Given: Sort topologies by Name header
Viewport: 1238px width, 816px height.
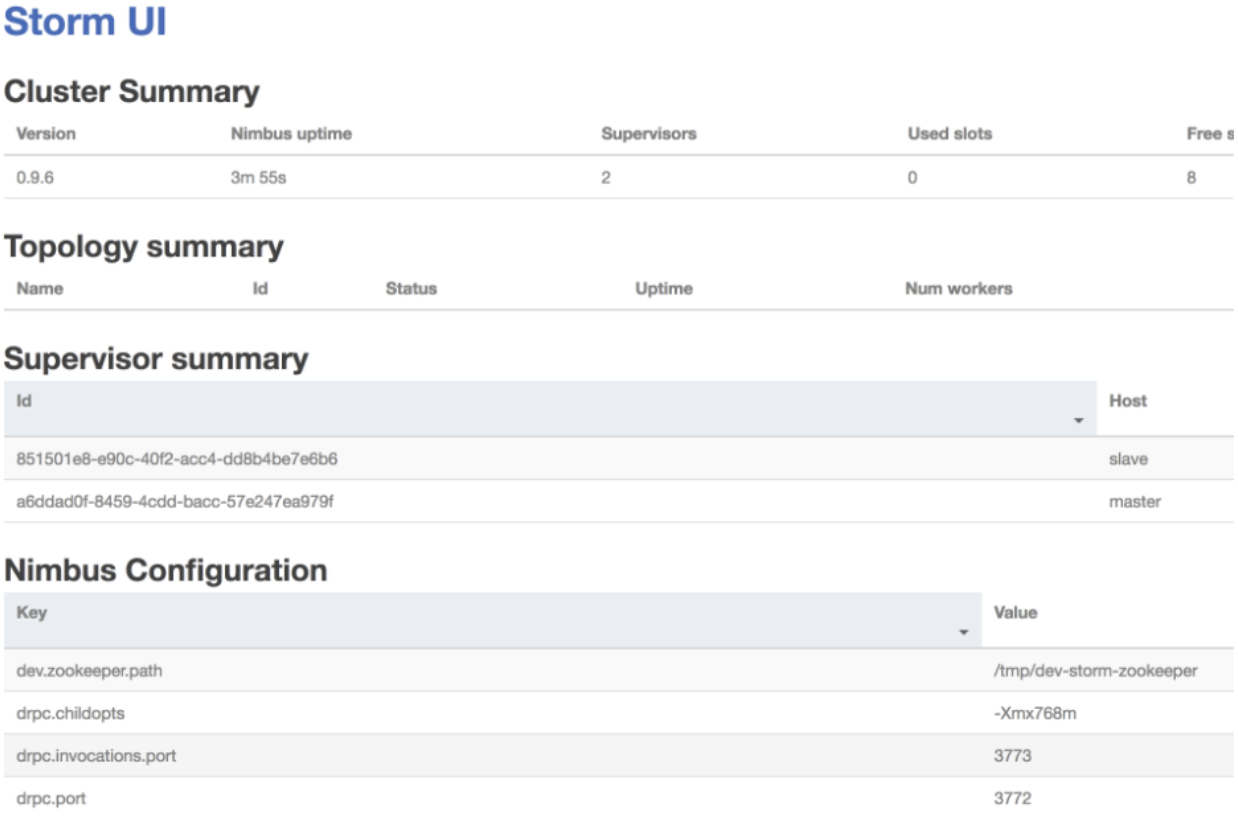Looking at the screenshot, I should pos(40,288).
